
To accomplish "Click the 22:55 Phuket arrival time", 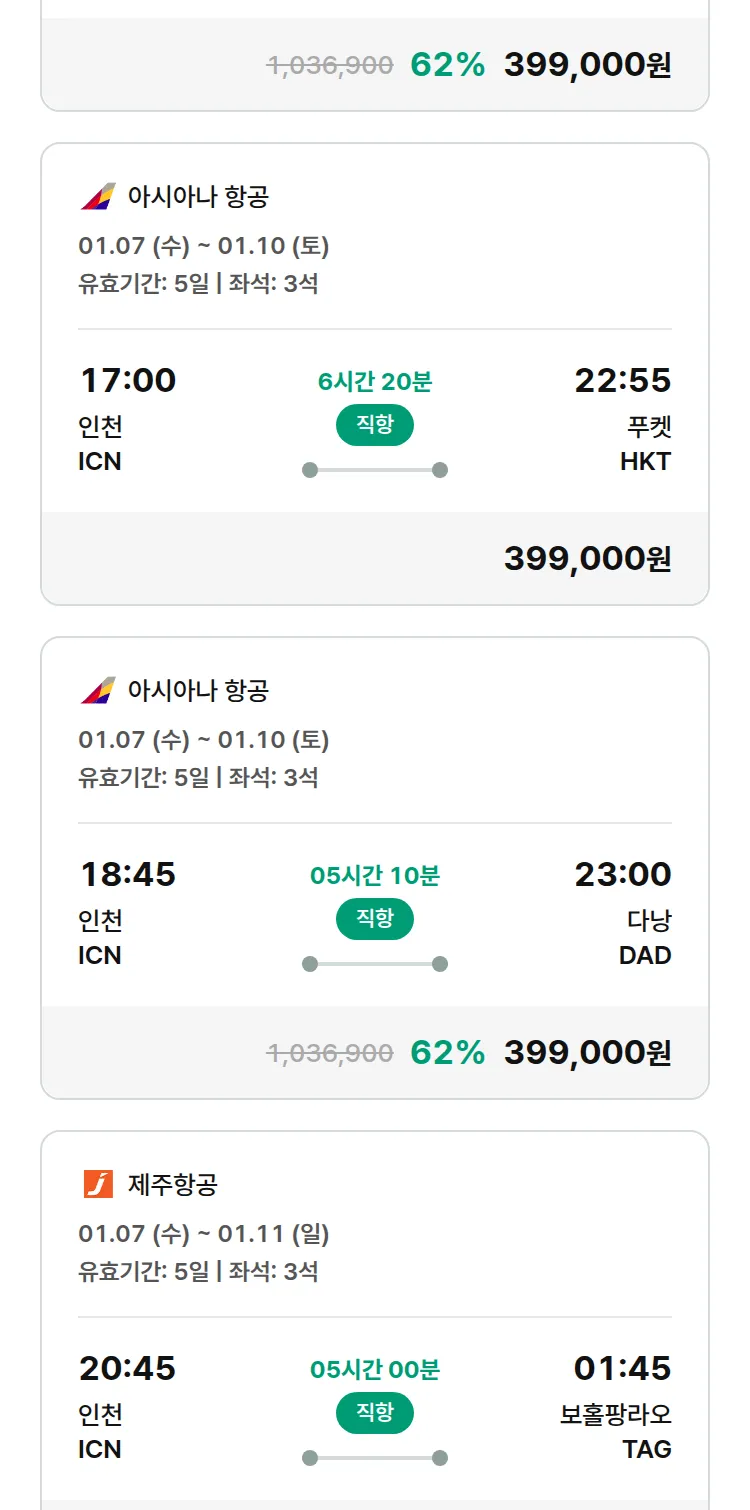I will click(x=622, y=381).
